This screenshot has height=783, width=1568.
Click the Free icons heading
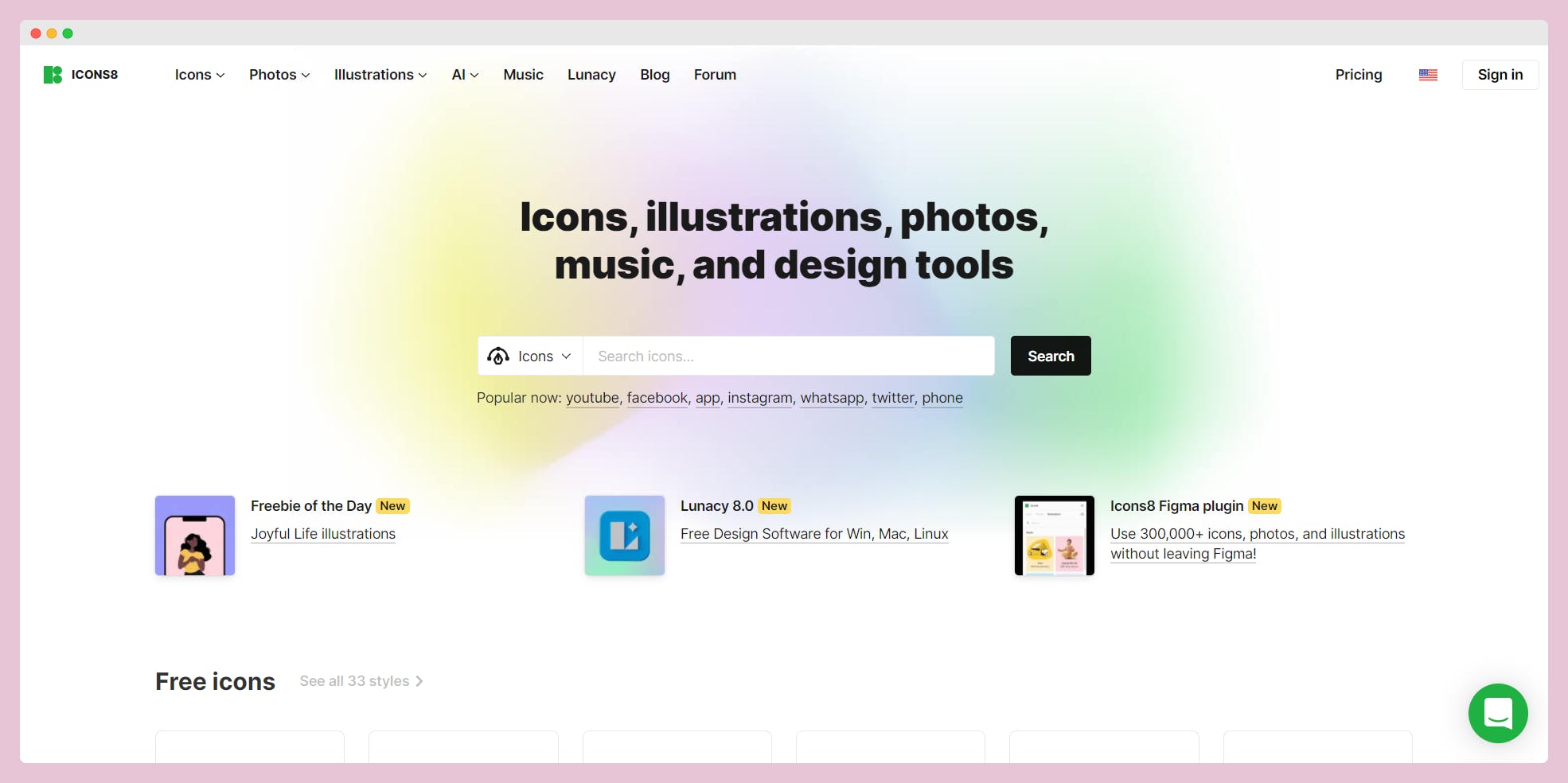[x=215, y=681]
